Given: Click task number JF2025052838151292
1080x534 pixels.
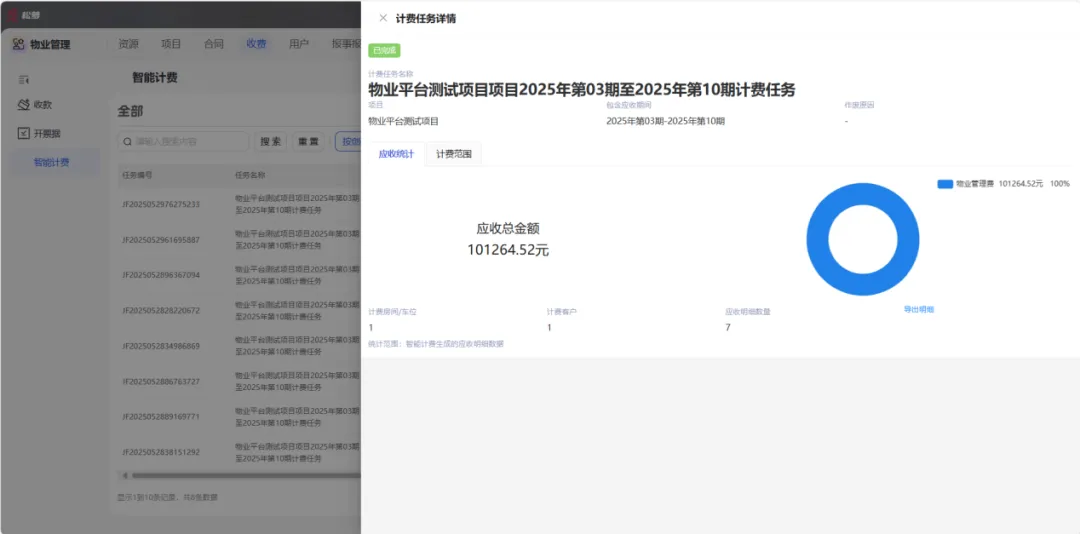Looking at the screenshot, I should click(160, 452).
